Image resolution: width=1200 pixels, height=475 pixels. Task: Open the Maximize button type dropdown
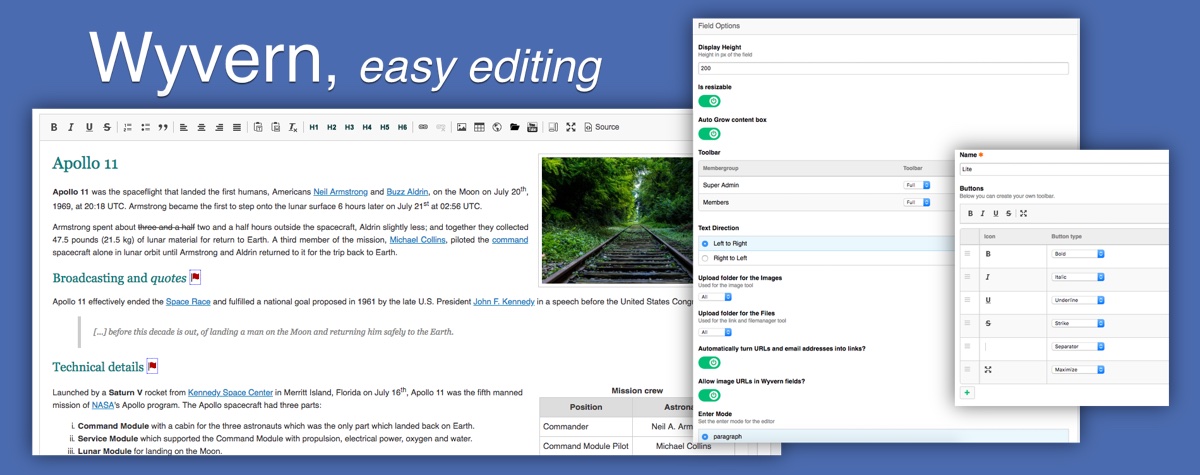1078,369
